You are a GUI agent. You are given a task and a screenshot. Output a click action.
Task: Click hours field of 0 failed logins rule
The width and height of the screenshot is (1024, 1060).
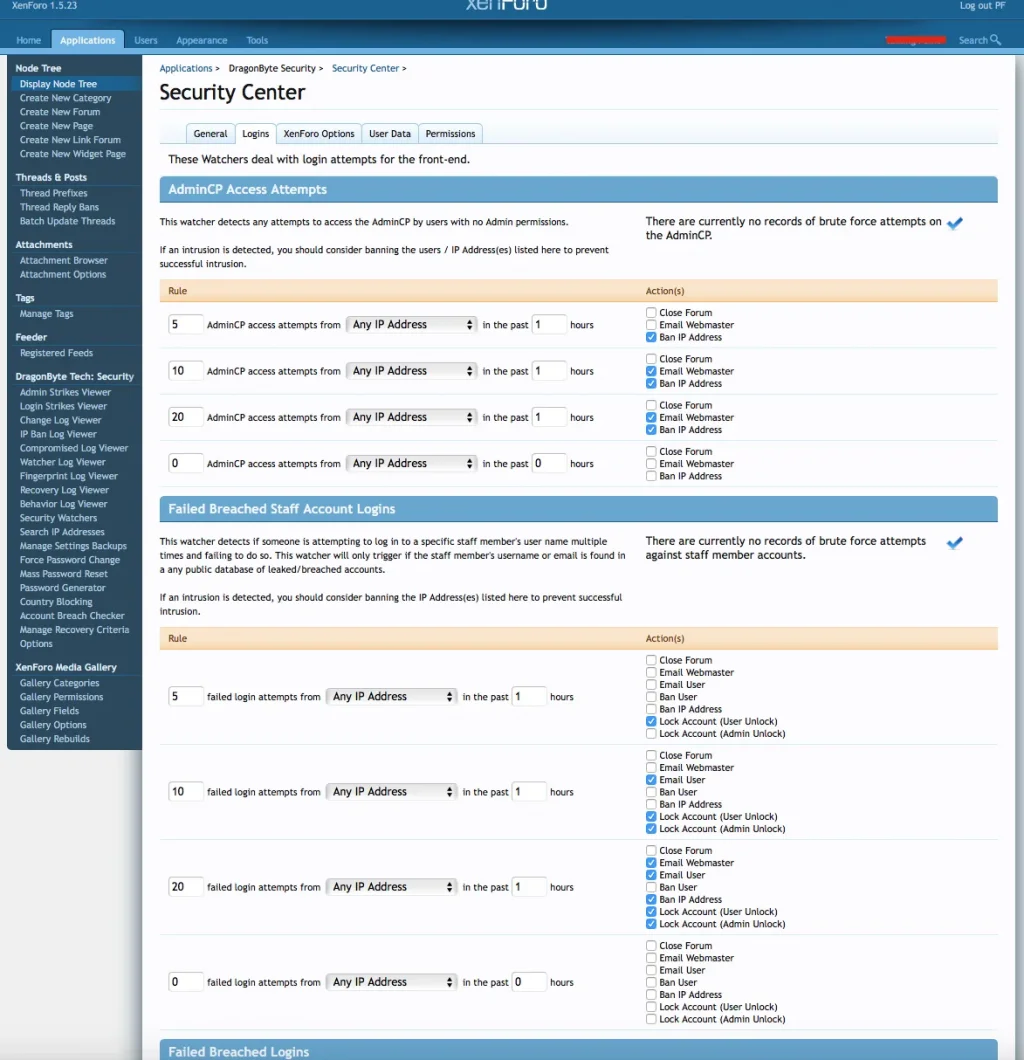[529, 982]
